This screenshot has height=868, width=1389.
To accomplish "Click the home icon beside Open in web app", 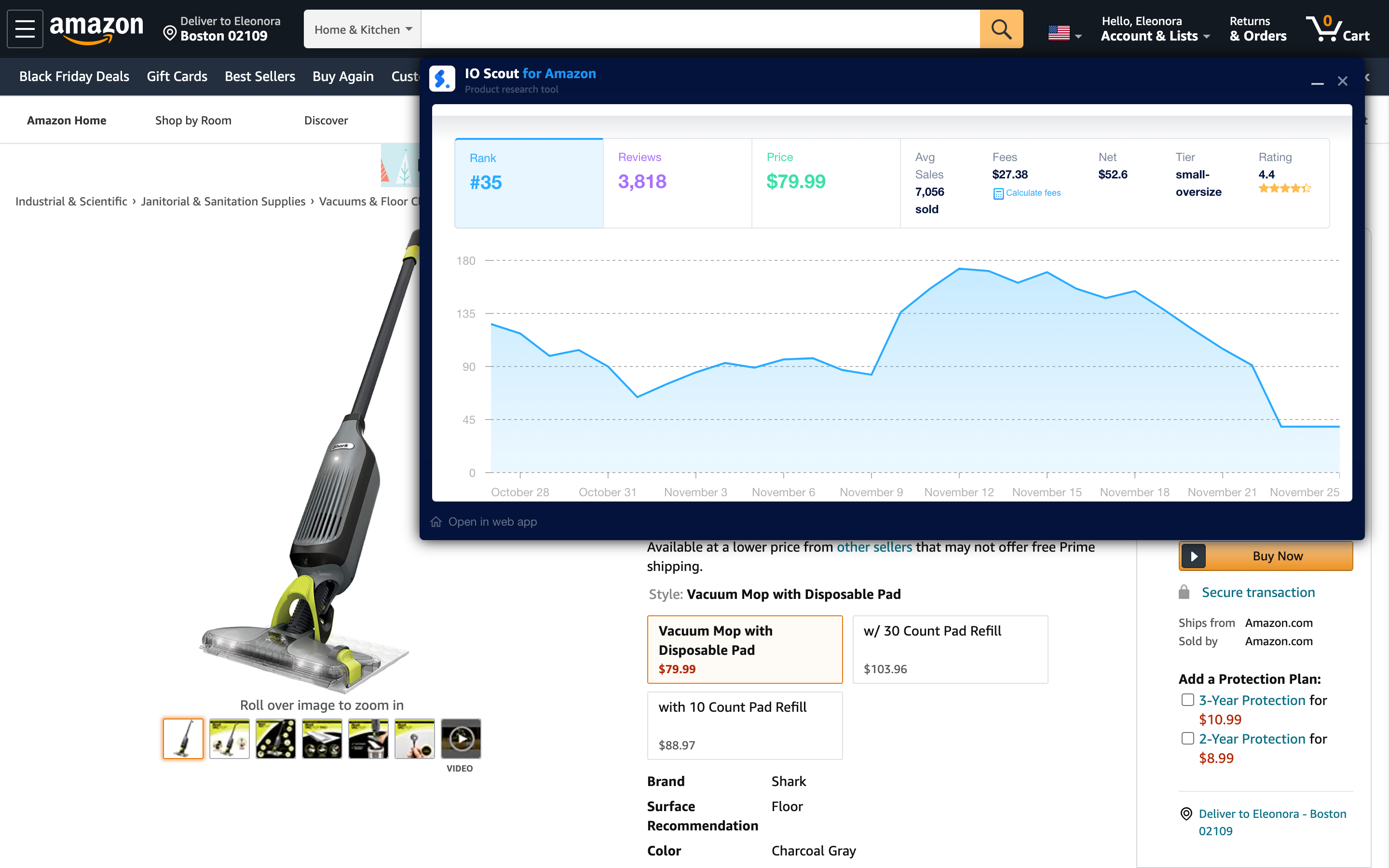I will [x=436, y=521].
